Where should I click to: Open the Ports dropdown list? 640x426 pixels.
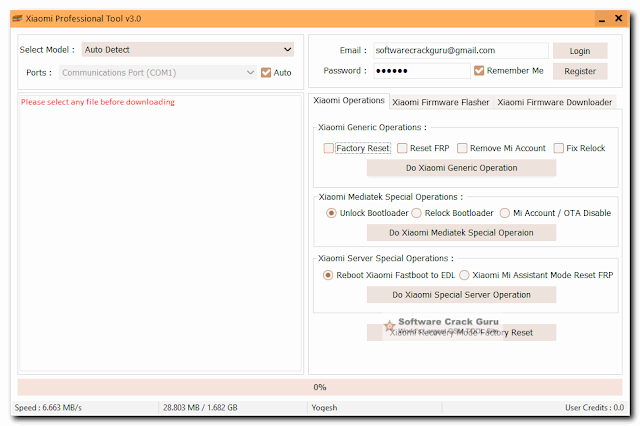[158, 73]
